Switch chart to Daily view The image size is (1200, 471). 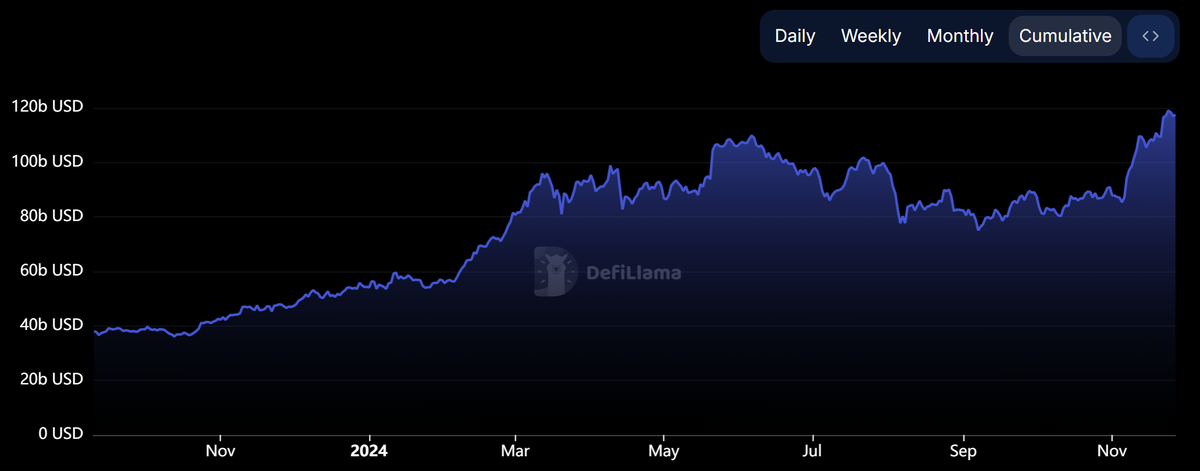tap(795, 36)
